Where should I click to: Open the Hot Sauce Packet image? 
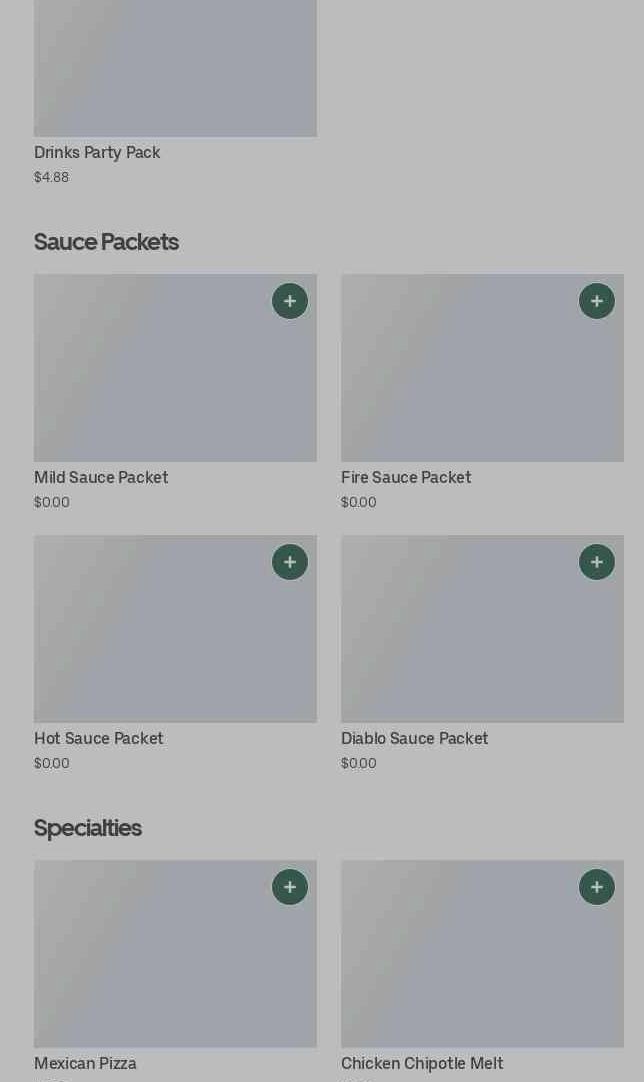(x=150, y=640)
